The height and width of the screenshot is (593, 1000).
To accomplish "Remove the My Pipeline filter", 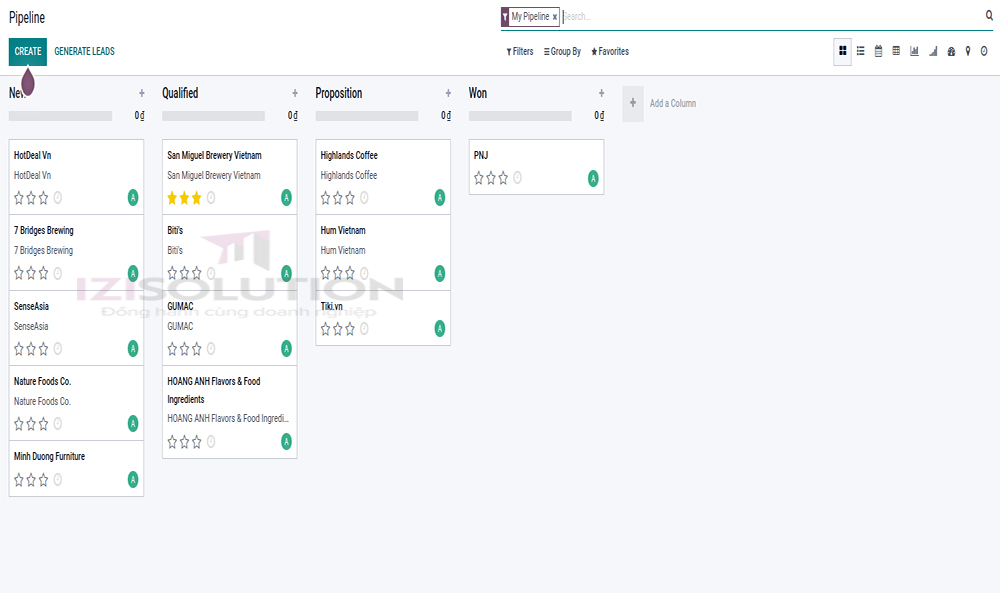I will tap(554, 17).
